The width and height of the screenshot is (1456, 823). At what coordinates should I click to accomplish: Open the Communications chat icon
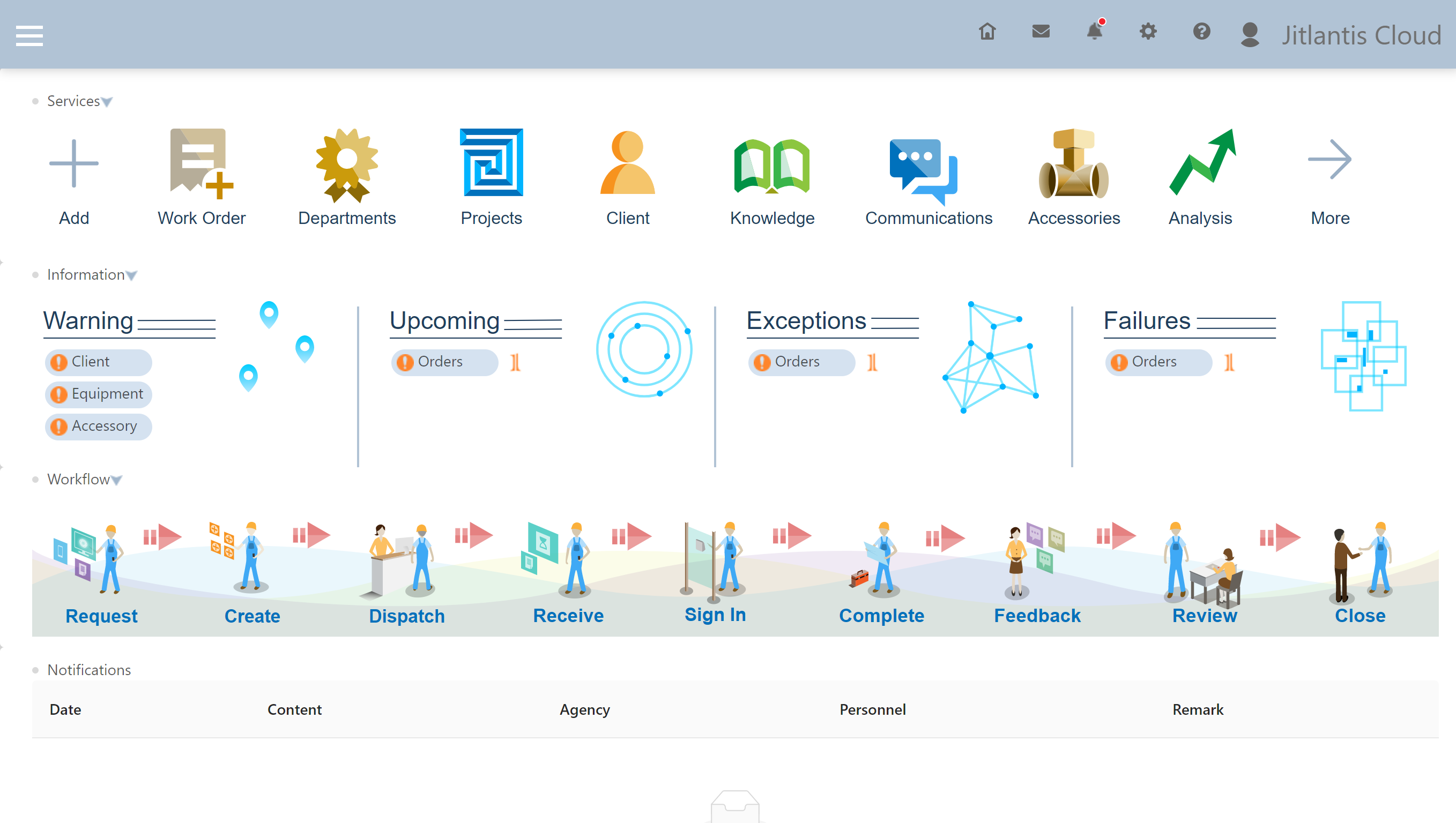click(923, 171)
